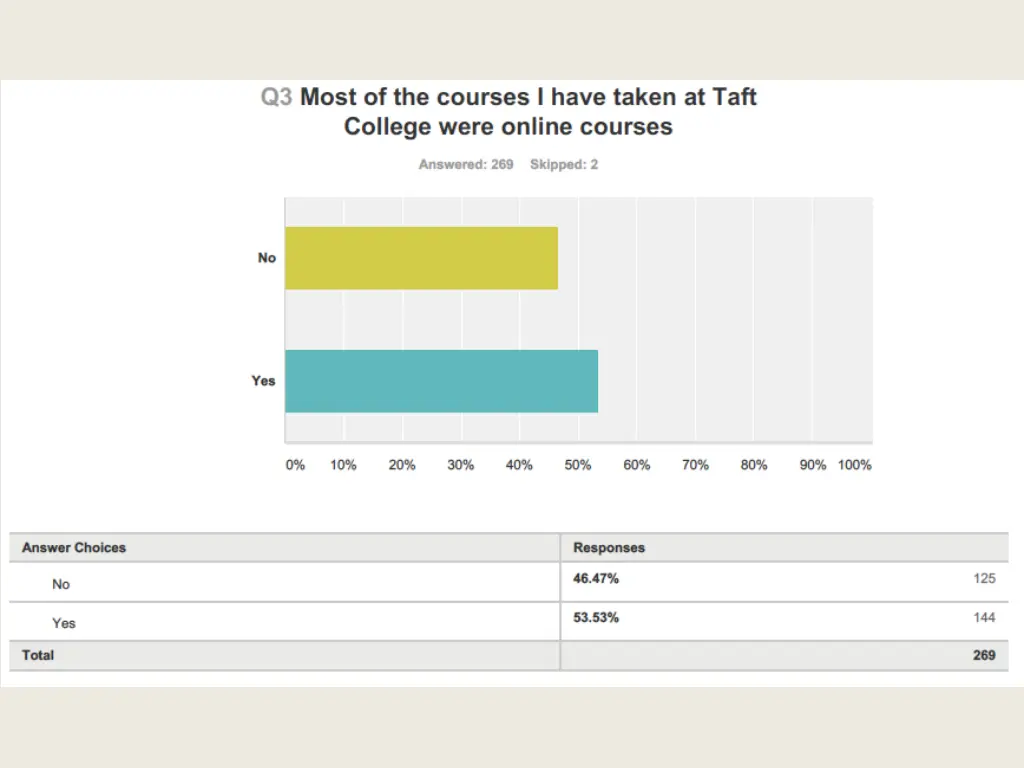Click the count 144
Screen dimensions: 1024x768
coord(984,618)
